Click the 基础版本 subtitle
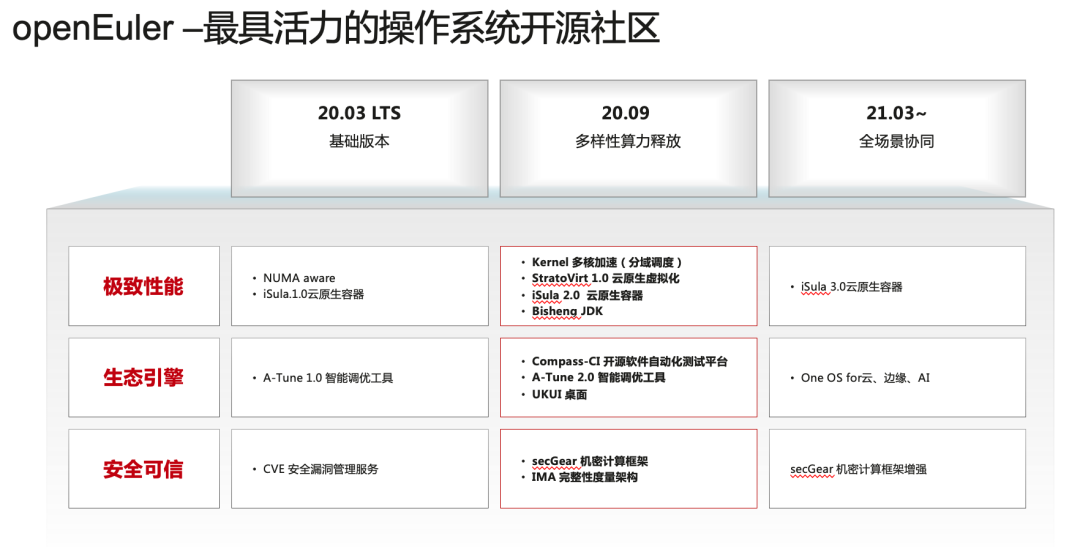Image resolution: width=1080 pixels, height=547 pixels. click(x=359, y=141)
